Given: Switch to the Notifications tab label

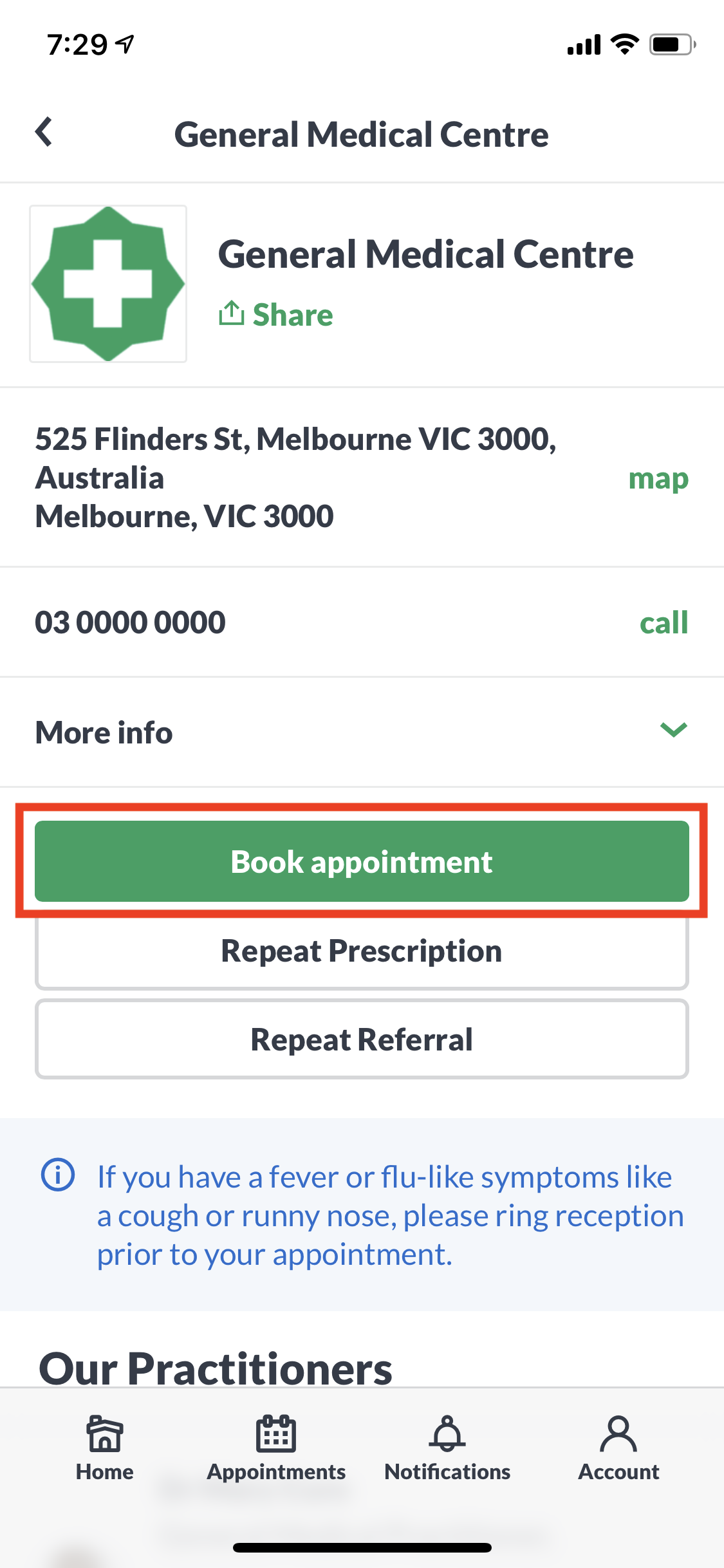Looking at the screenshot, I should point(447,1471).
